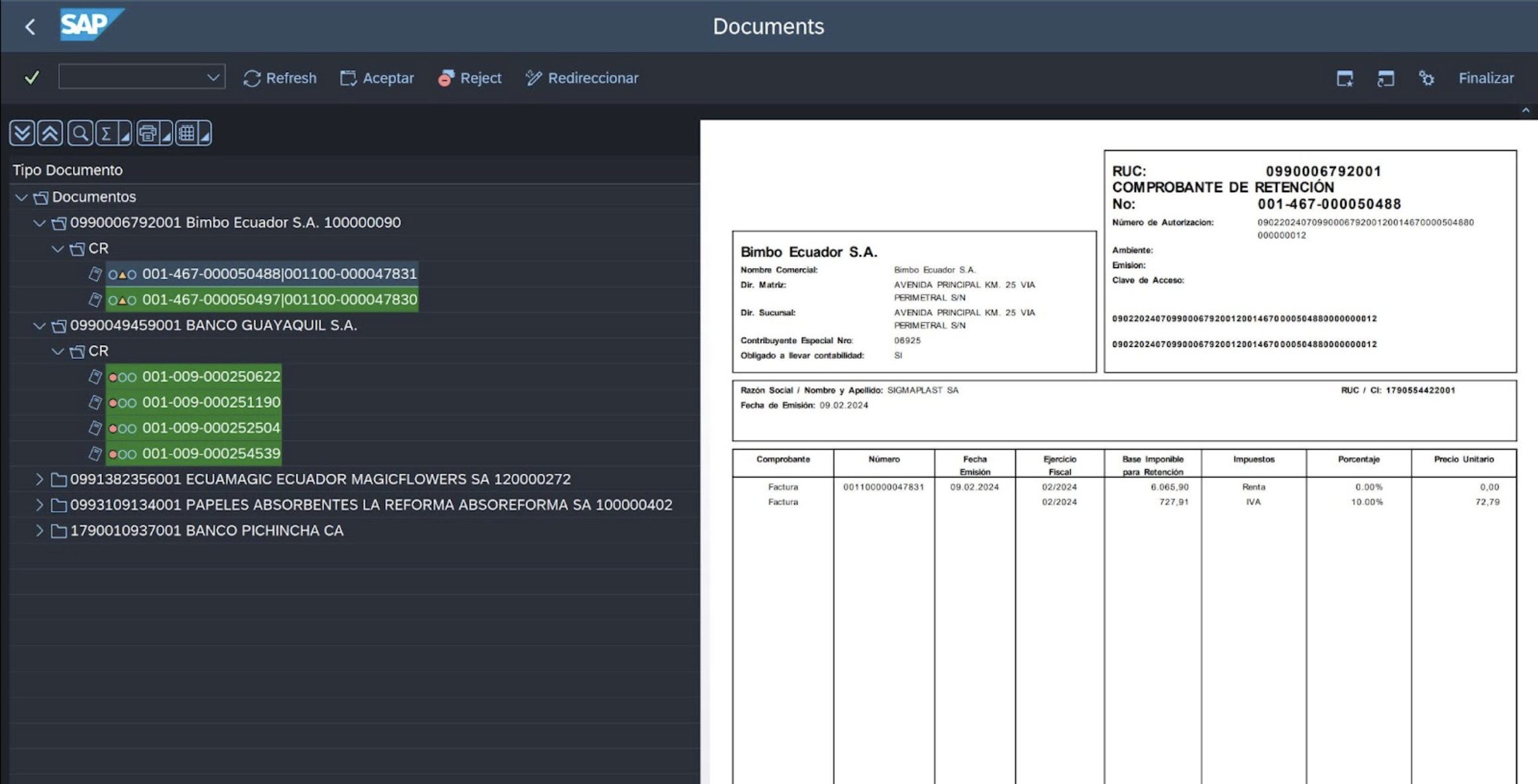Click the Redireccionar button
This screenshot has height=784, width=1538.
582,78
